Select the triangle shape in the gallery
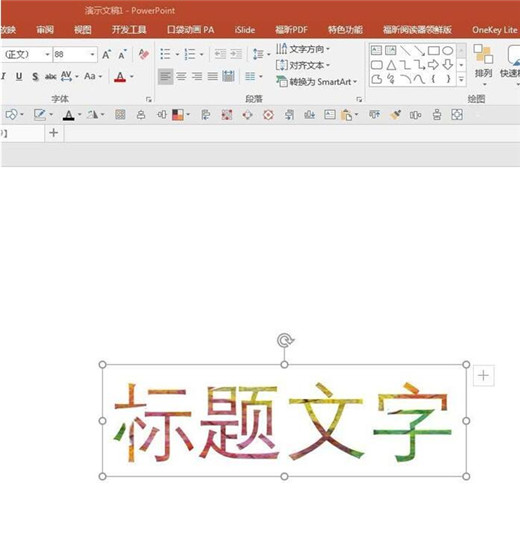 pos(391,65)
